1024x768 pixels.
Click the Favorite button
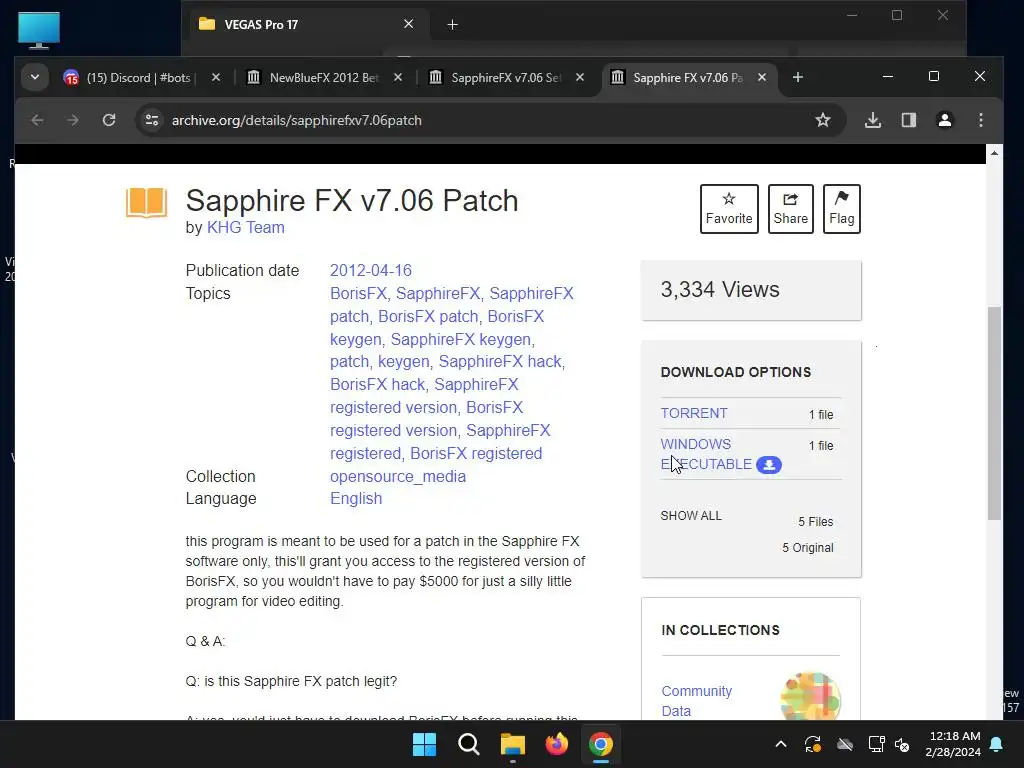click(x=729, y=209)
